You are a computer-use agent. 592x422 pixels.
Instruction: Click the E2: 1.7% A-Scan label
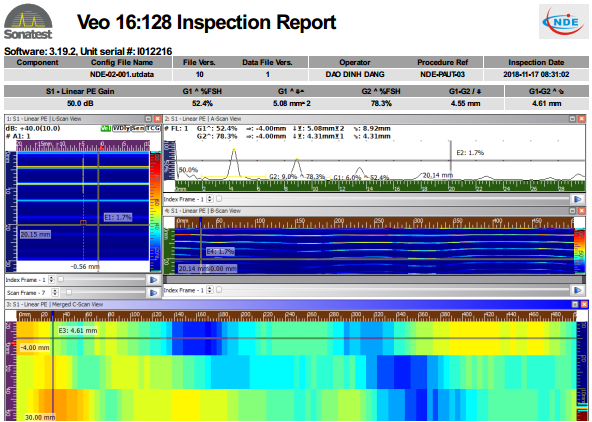coord(470,152)
